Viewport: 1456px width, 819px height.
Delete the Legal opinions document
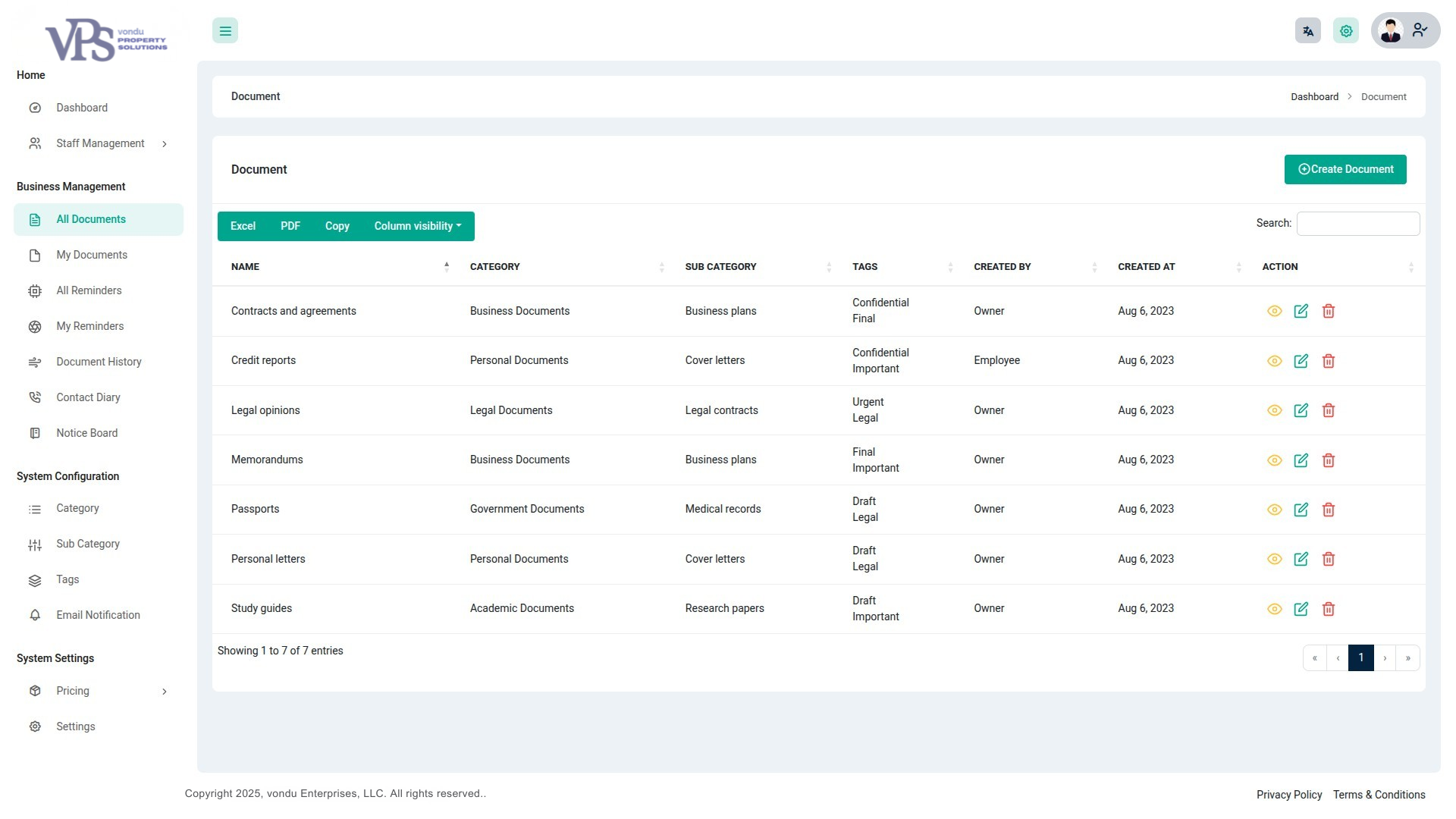tap(1329, 410)
